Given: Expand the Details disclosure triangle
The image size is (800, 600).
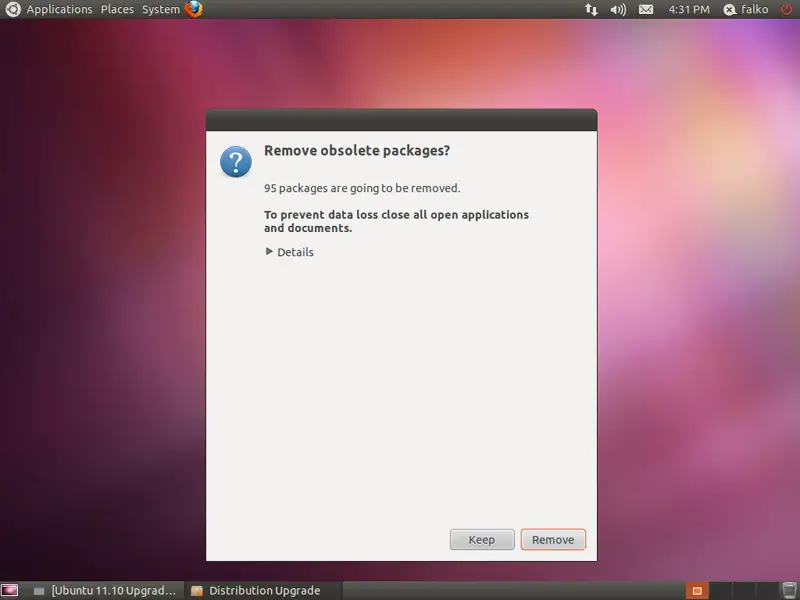Looking at the screenshot, I should [x=269, y=252].
